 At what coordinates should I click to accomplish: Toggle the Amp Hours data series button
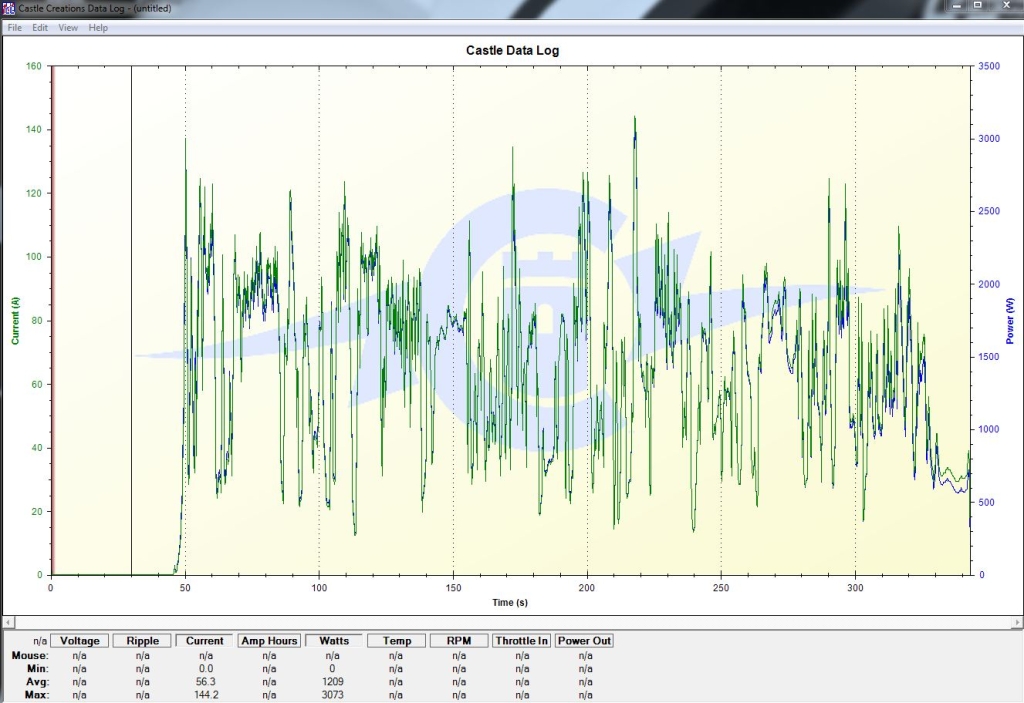[x=269, y=641]
